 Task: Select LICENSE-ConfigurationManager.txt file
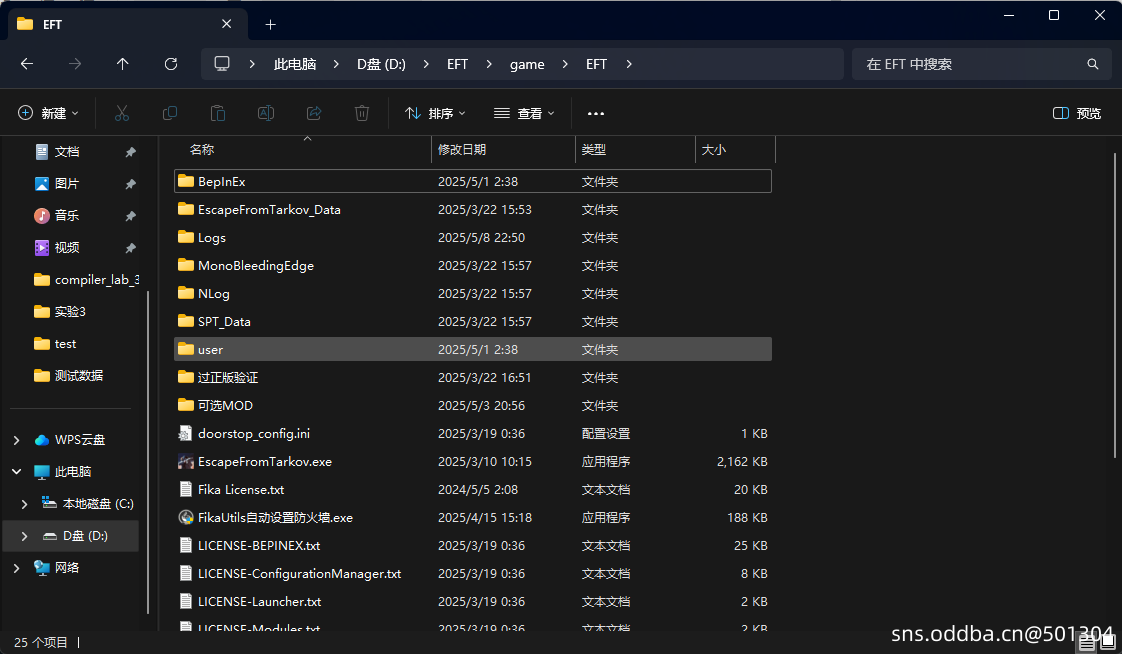(x=473, y=574)
